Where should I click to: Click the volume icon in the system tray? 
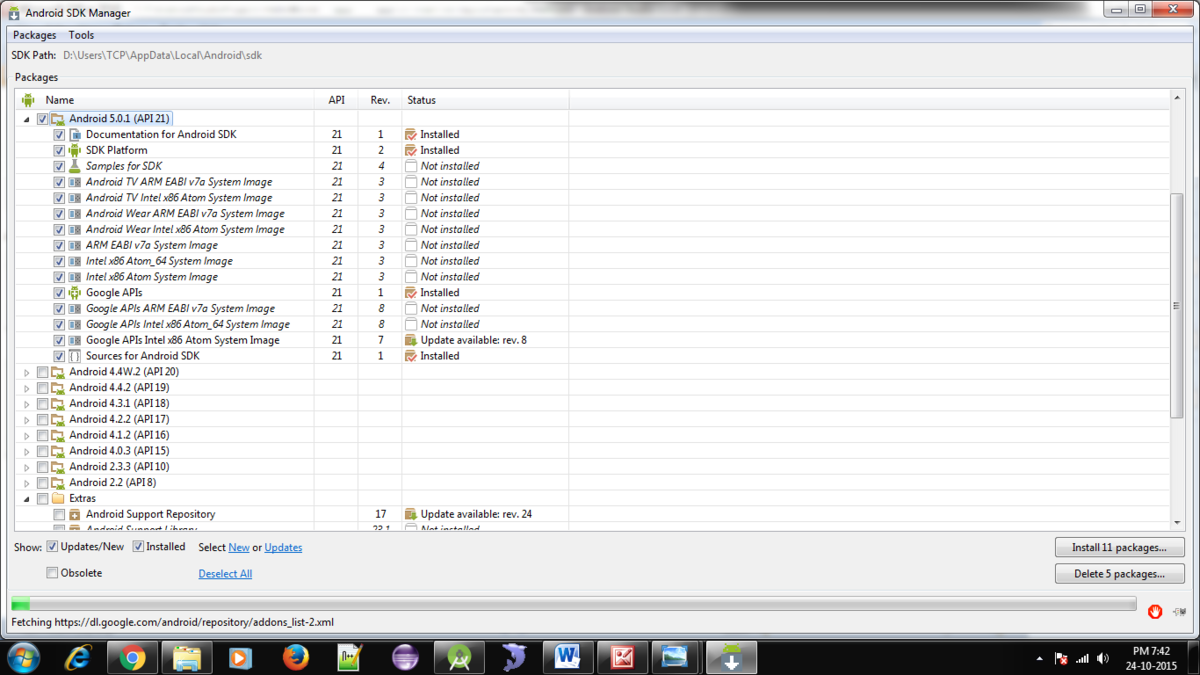1103,659
